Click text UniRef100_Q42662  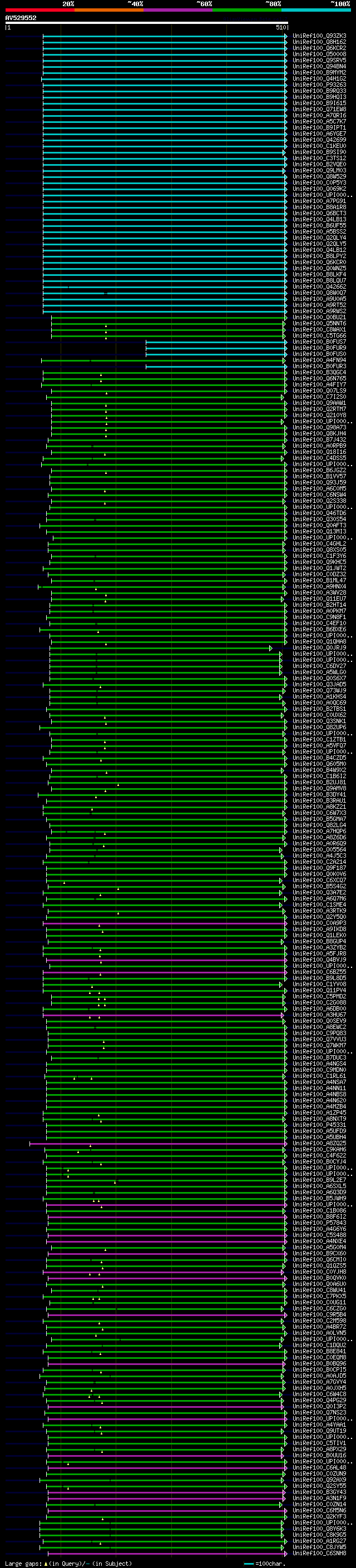coord(319,286)
